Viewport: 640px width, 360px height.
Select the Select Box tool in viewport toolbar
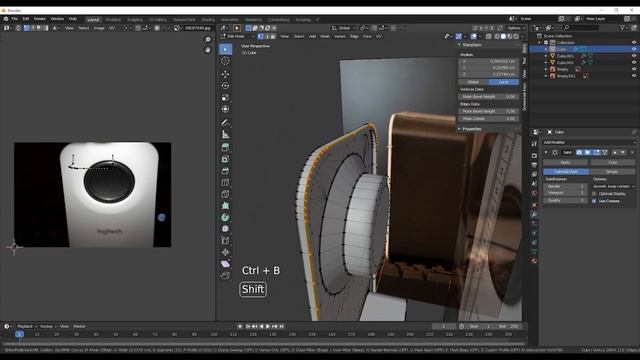225,49
